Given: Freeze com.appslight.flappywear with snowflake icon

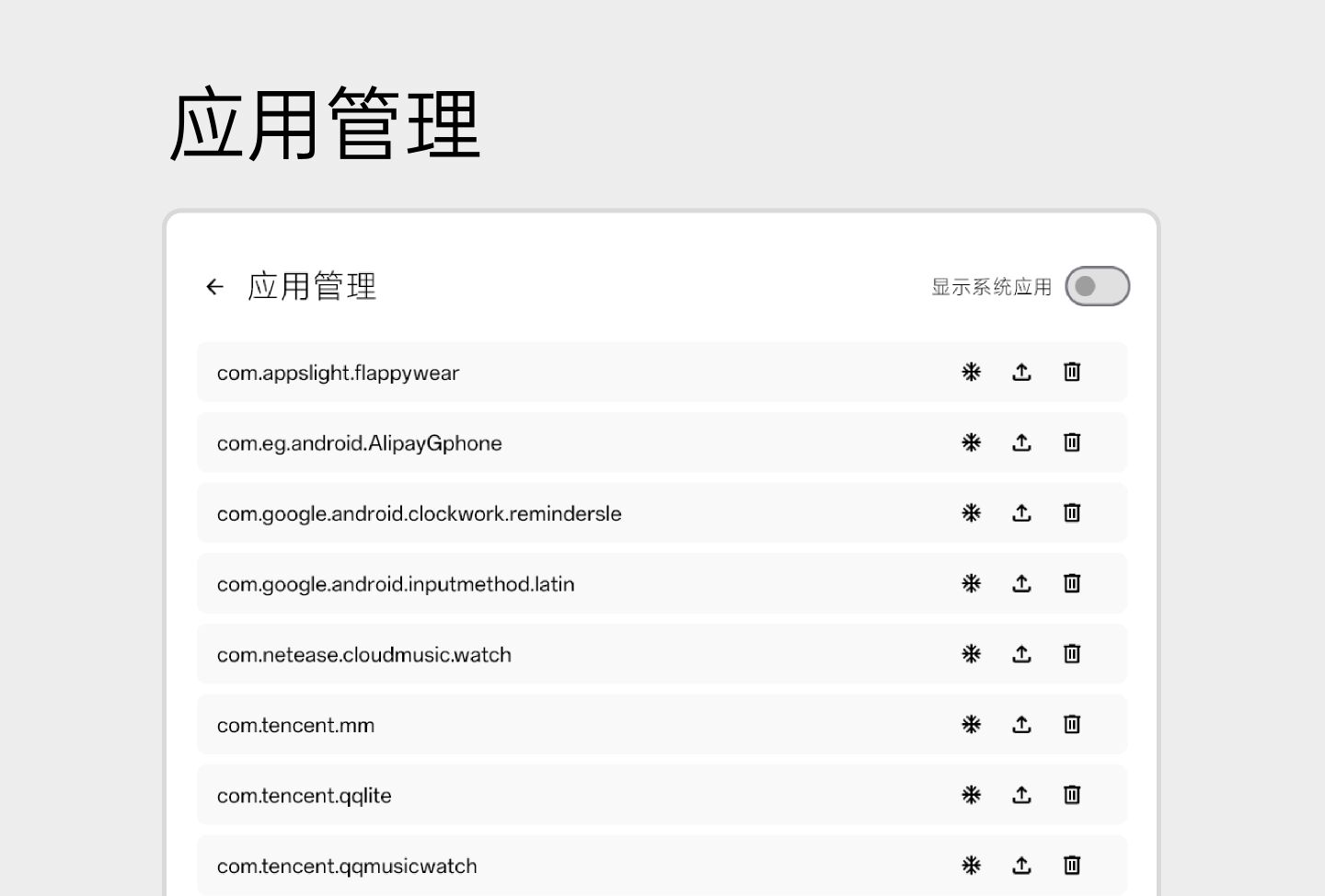Looking at the screenshot, I should click(971, 372).
